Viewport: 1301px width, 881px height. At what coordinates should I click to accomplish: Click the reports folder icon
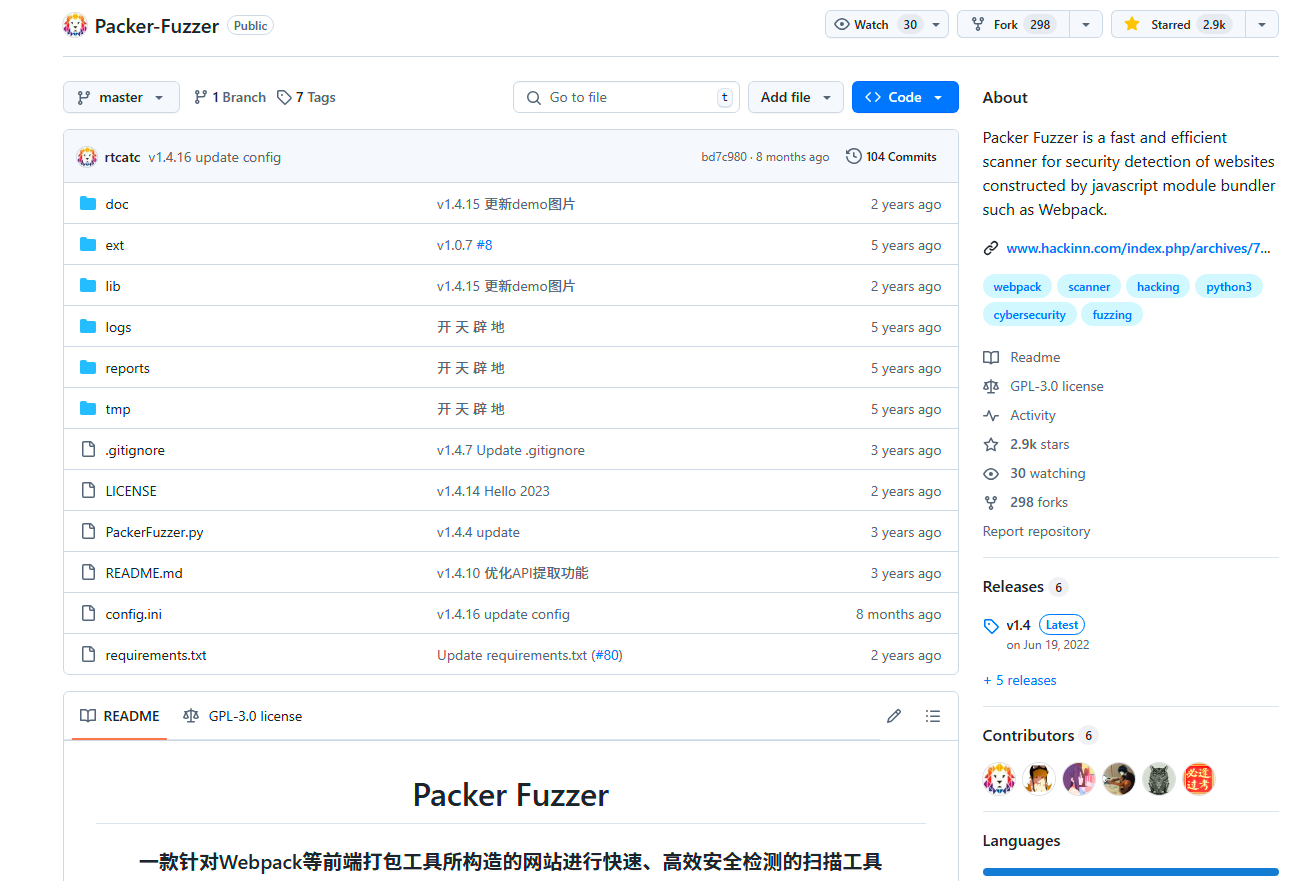[x=88, y=368]
